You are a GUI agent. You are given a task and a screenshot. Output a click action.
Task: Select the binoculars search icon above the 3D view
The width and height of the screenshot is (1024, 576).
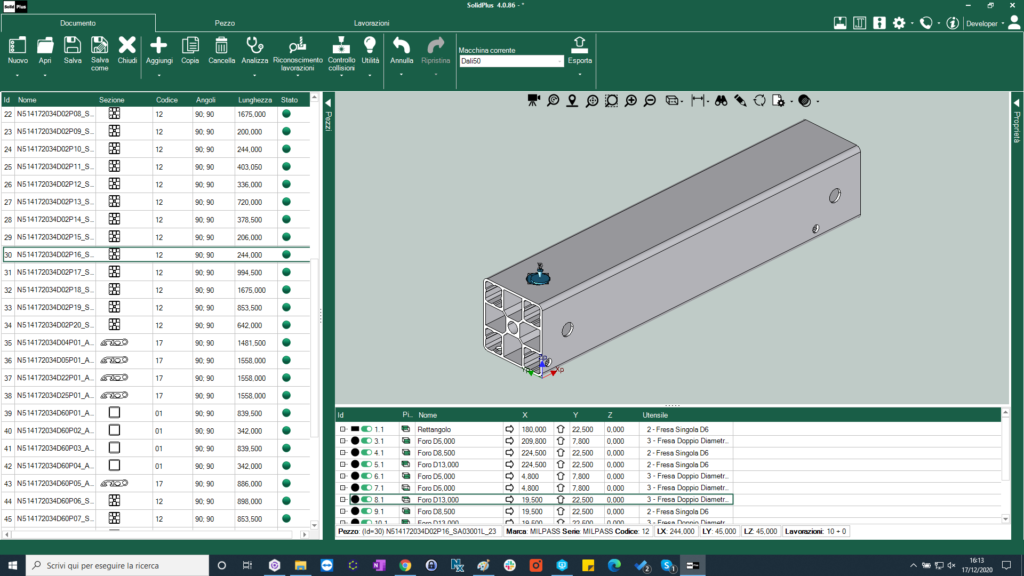721,101
